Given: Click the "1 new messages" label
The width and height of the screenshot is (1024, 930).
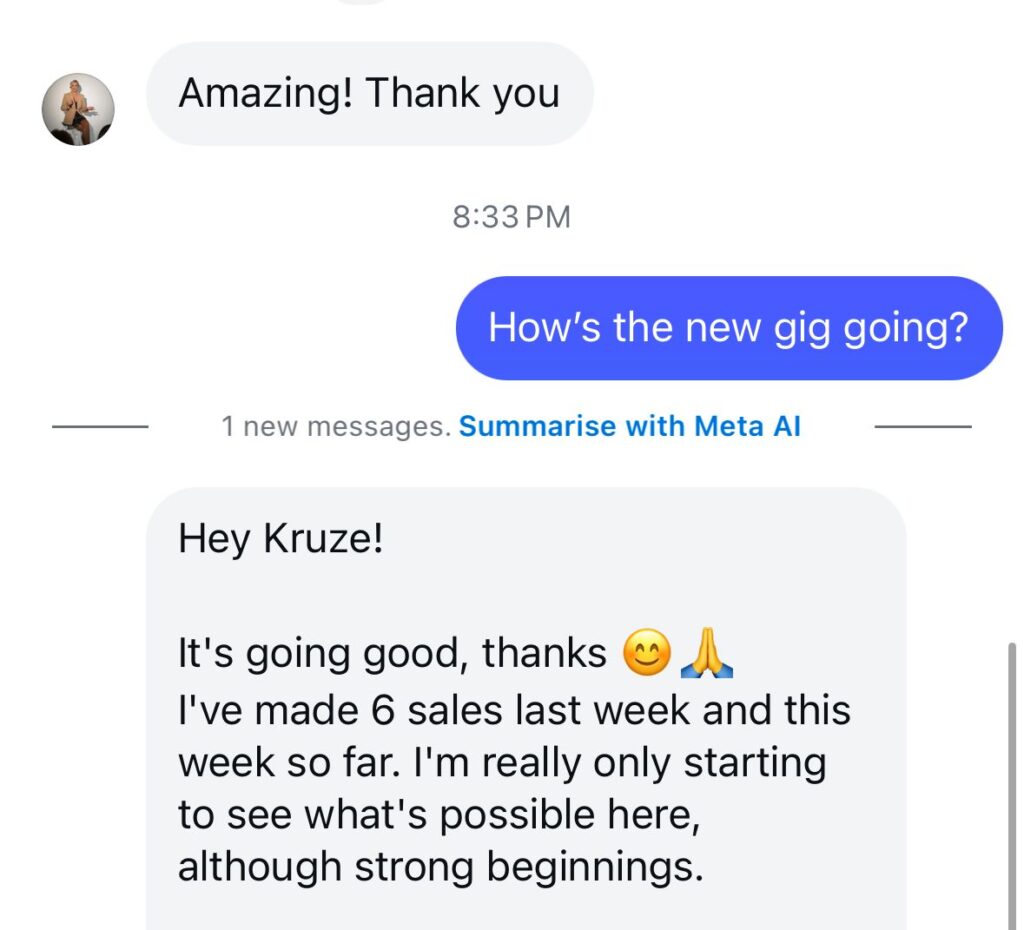Looking at the screenshot, I should (336, 426).
